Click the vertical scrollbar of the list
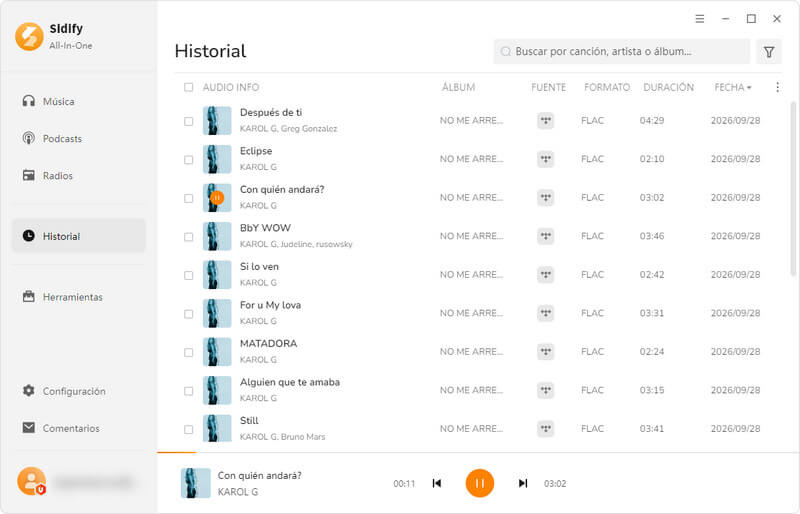The image size is (800, 514). pyautogui.click(x=793, y=189)
